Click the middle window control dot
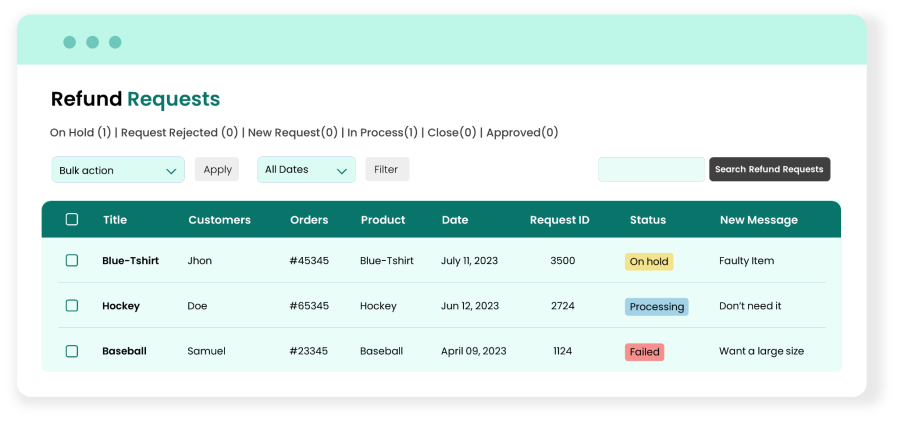 coord(92,42)
